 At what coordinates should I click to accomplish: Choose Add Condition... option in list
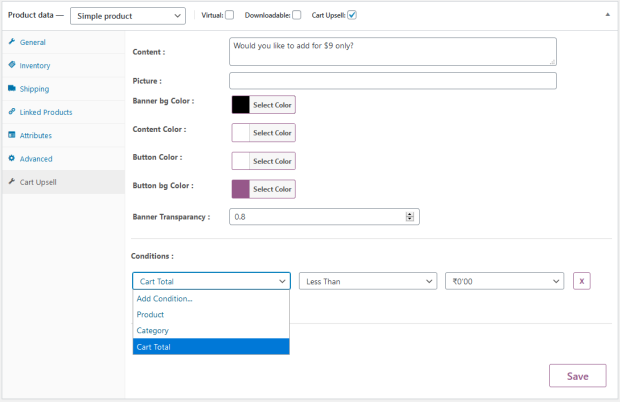pos(211,299)
